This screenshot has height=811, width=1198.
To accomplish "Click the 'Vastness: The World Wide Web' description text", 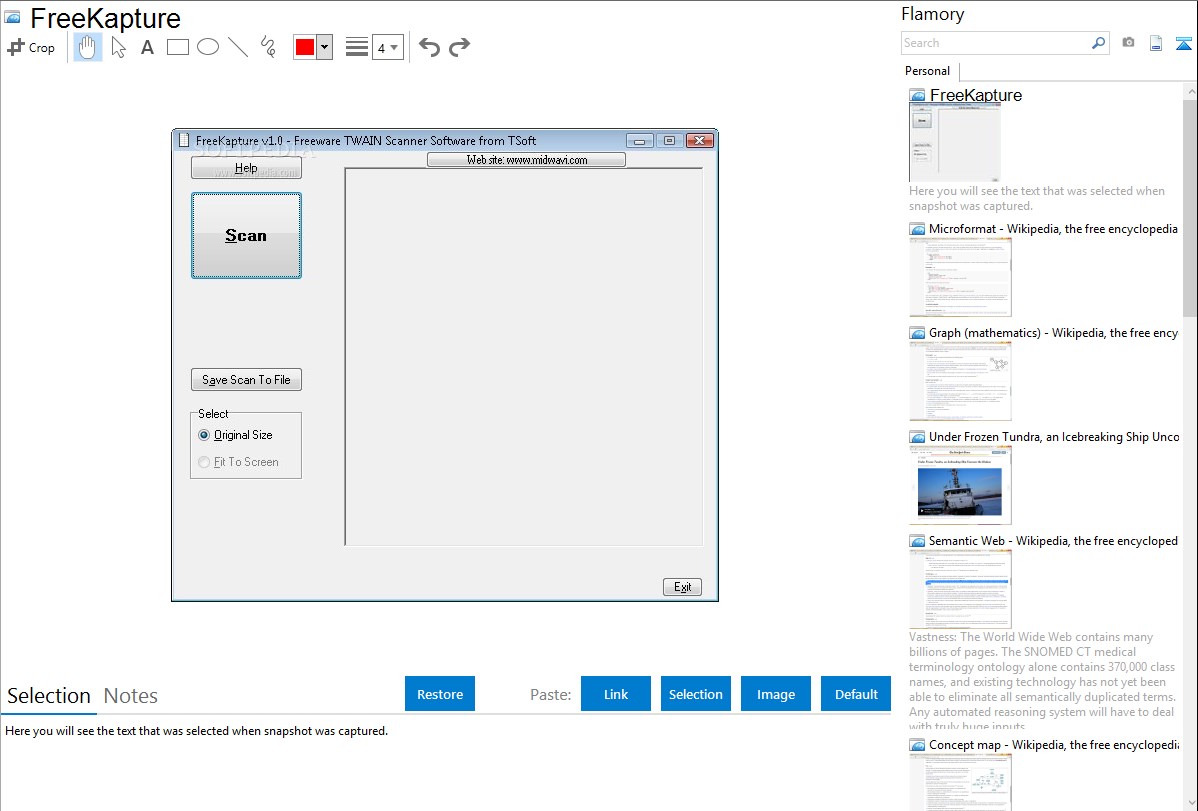I will (1043, 682).
